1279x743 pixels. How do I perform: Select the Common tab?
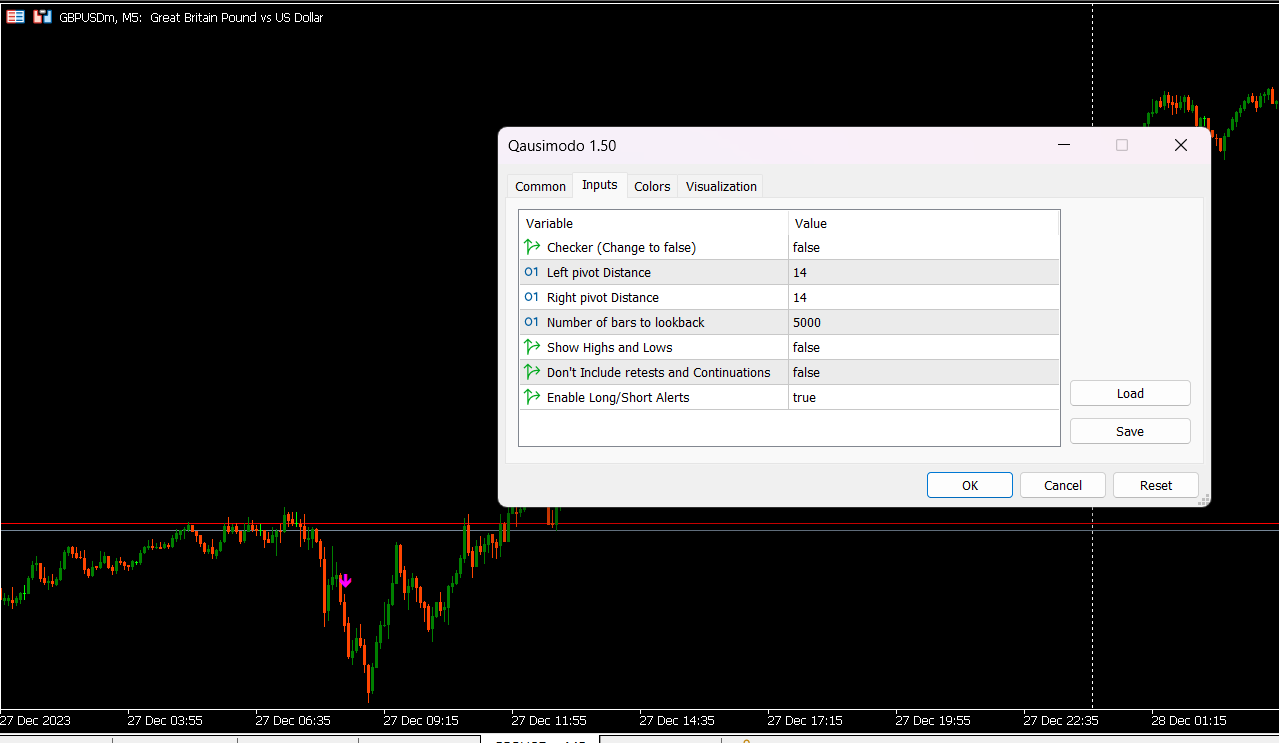pyautogui.click(x=540, y=186)
